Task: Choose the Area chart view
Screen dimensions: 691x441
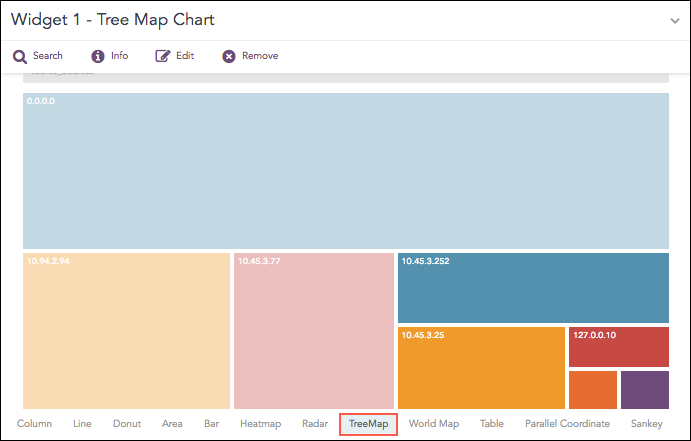Action: pyautogui.click(x=172, y=424)
